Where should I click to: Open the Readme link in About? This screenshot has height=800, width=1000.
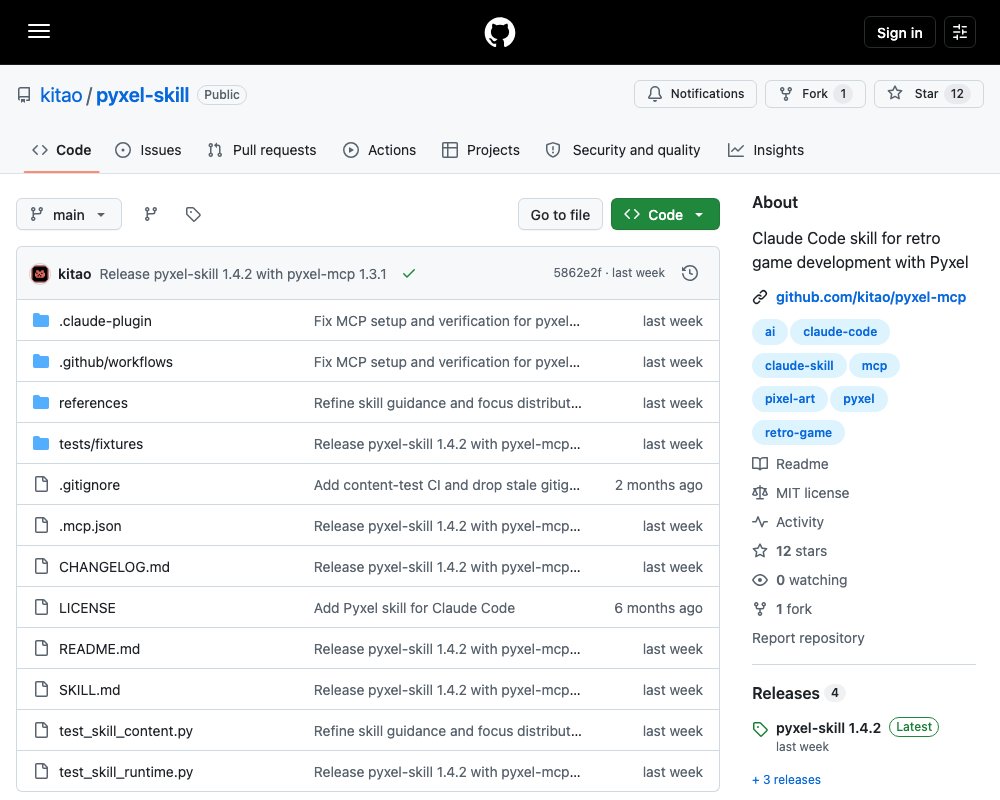790,464
